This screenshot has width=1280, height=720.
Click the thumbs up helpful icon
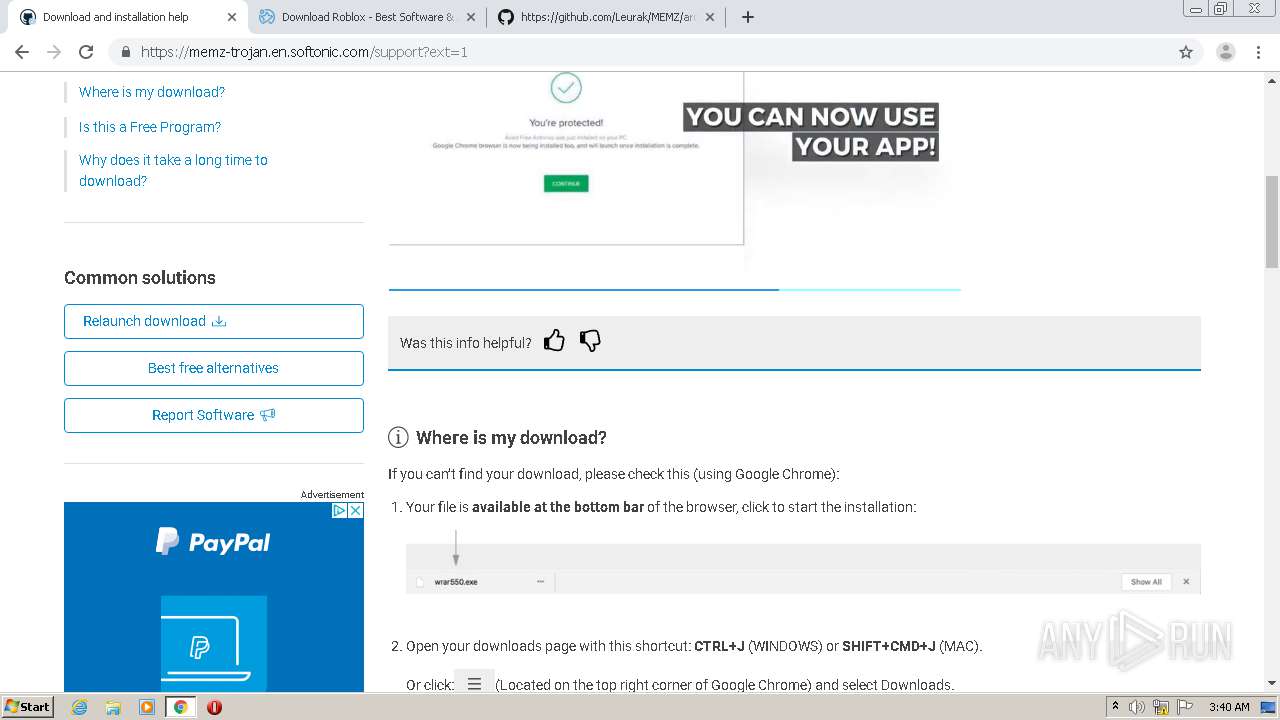554,341
